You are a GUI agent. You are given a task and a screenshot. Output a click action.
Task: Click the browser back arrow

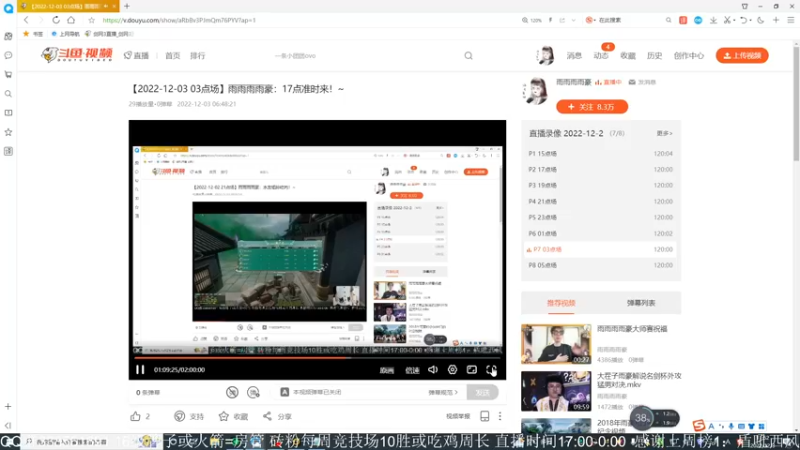[26, 20]
